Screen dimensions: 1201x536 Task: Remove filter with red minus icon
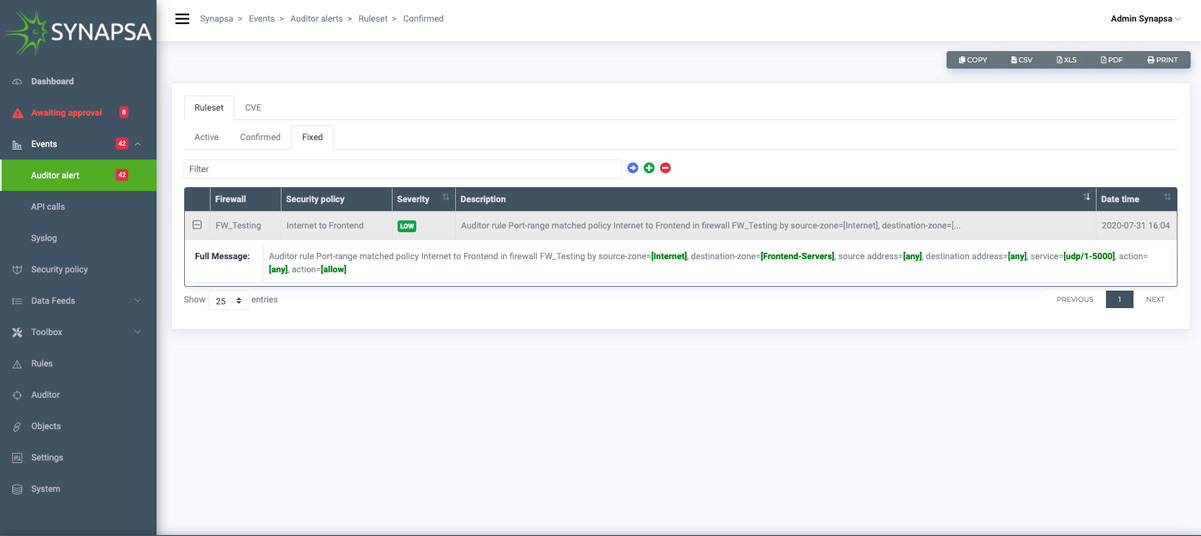click(665, 168)
